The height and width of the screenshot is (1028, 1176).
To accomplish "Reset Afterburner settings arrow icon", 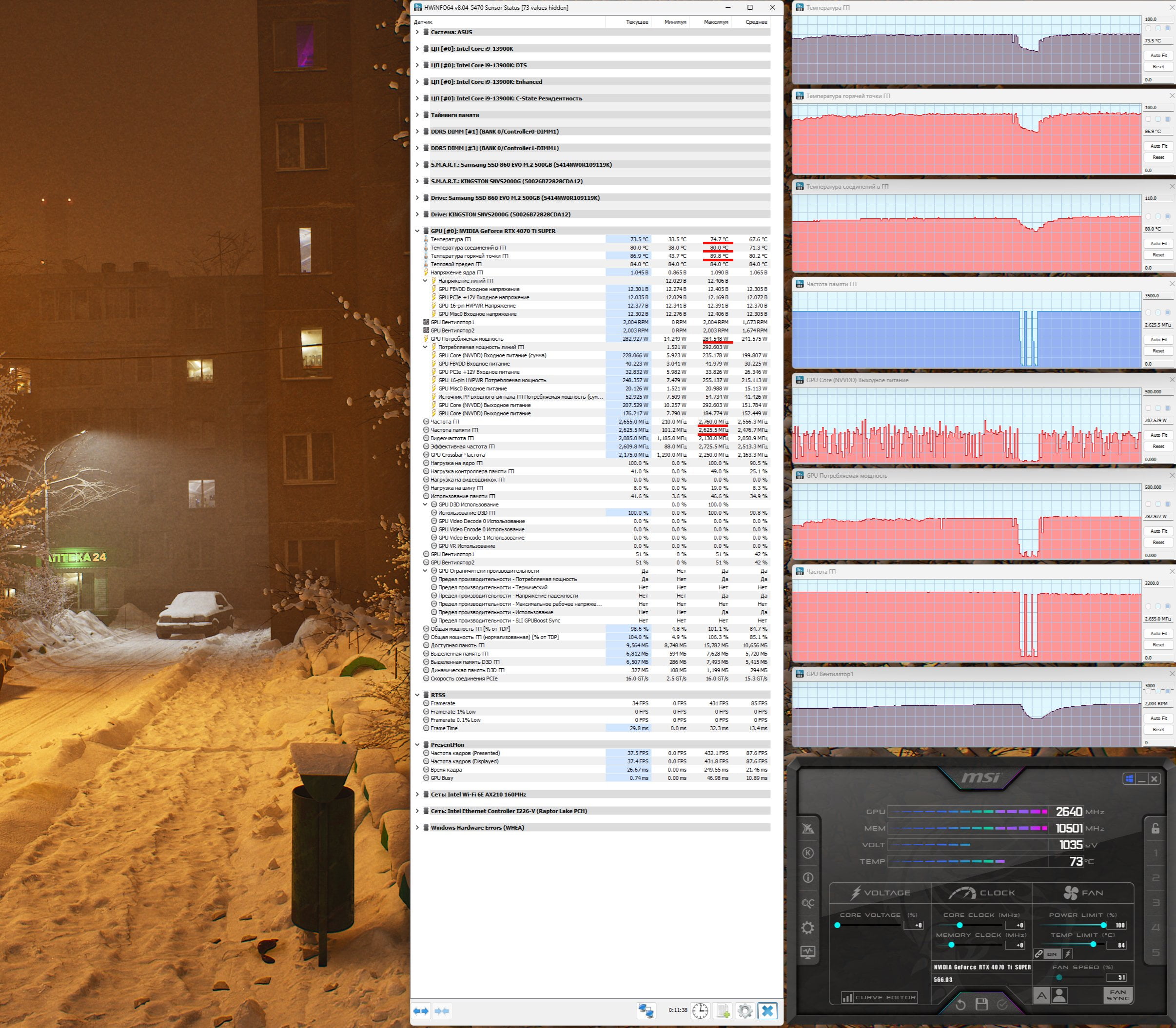I will tap(960, 1004).
